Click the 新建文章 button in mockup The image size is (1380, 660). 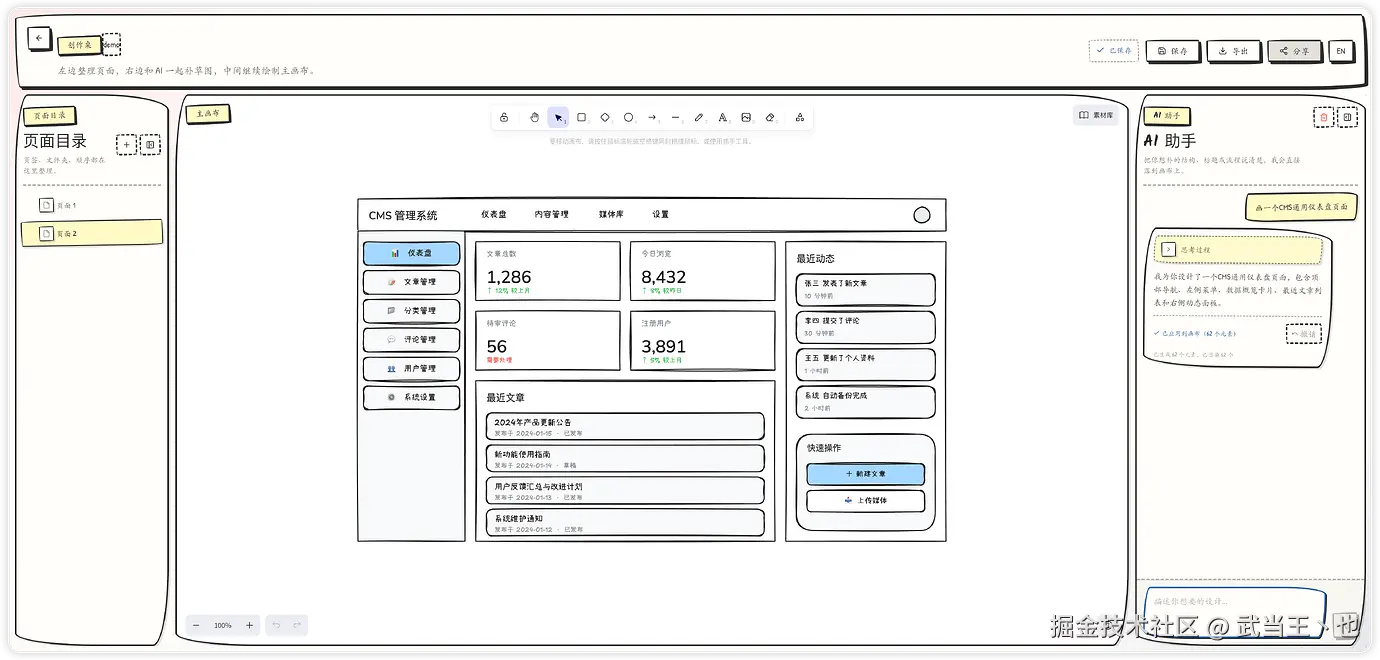(x=866, y=474)
